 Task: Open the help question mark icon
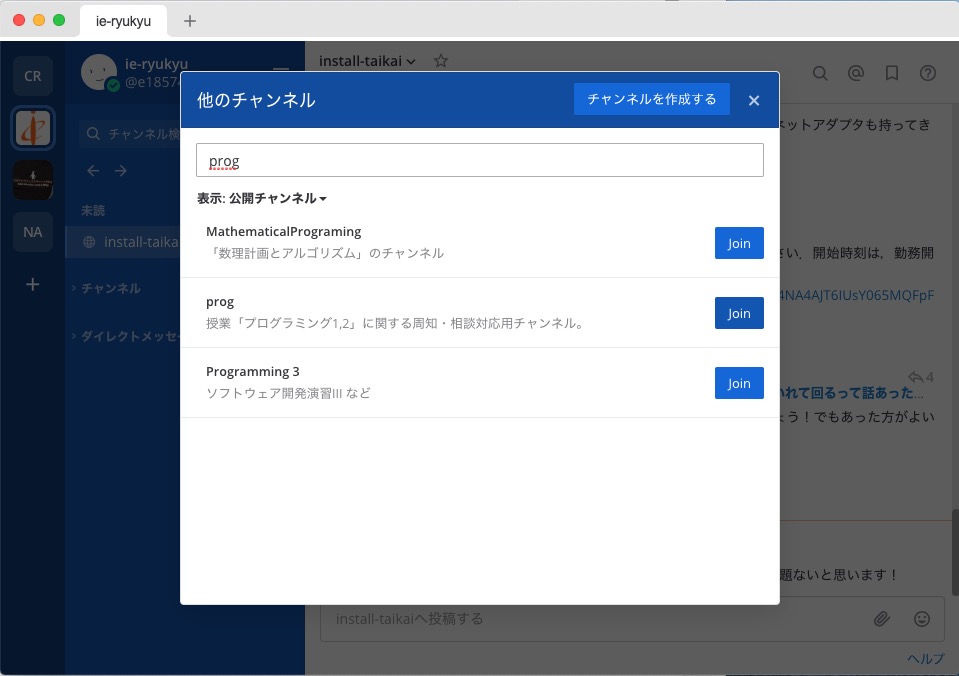(x=928, y=73)
